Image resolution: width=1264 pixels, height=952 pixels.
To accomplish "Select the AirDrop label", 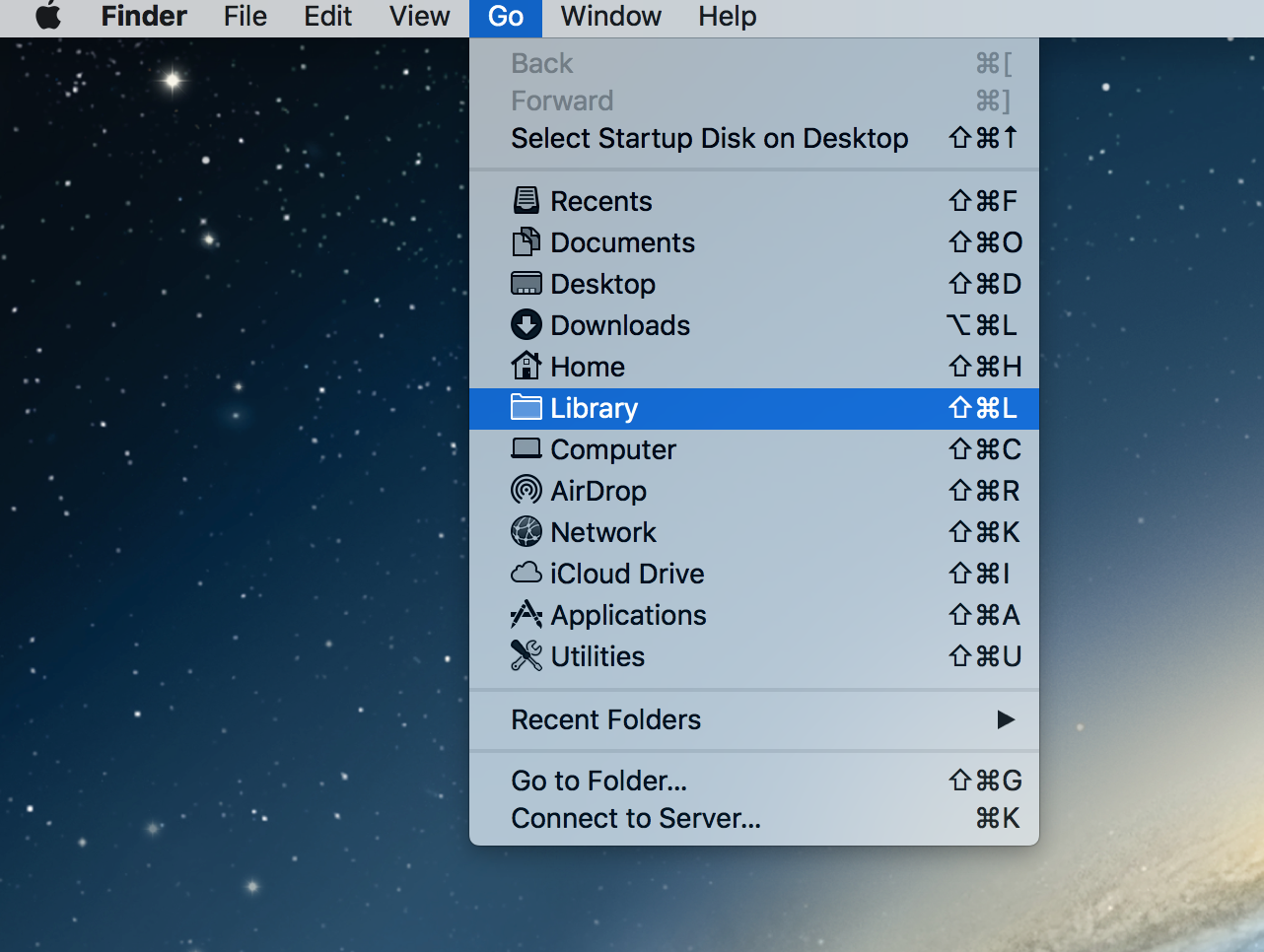I will (598, 491).
